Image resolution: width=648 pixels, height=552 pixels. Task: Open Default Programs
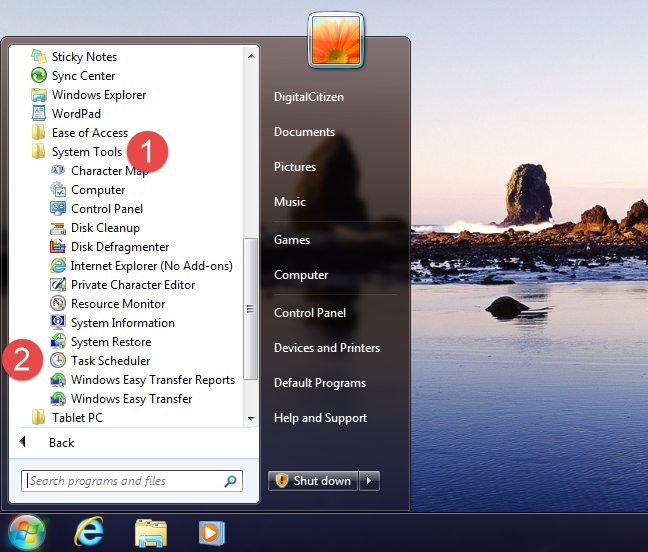320,383
